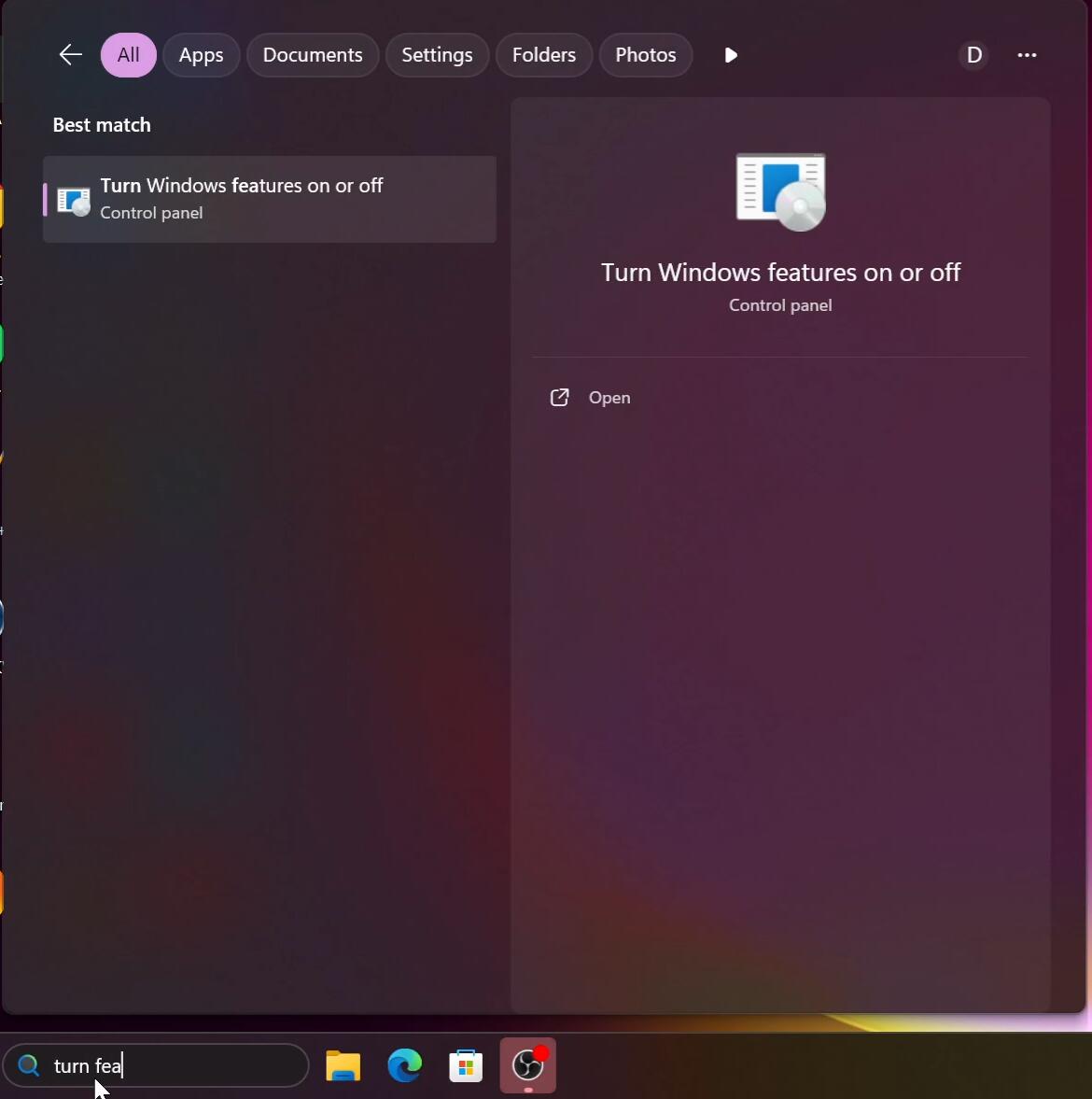Open Microsoft Store from the taskbar
Viewport: 1092px width, 1099px height.
tap(465, 1065)
